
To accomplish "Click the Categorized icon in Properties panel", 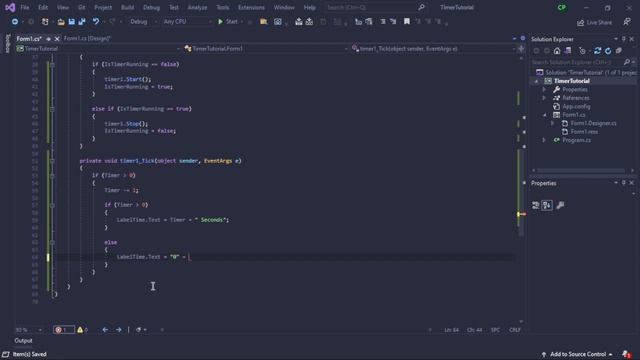I will (x=536, y=205).
